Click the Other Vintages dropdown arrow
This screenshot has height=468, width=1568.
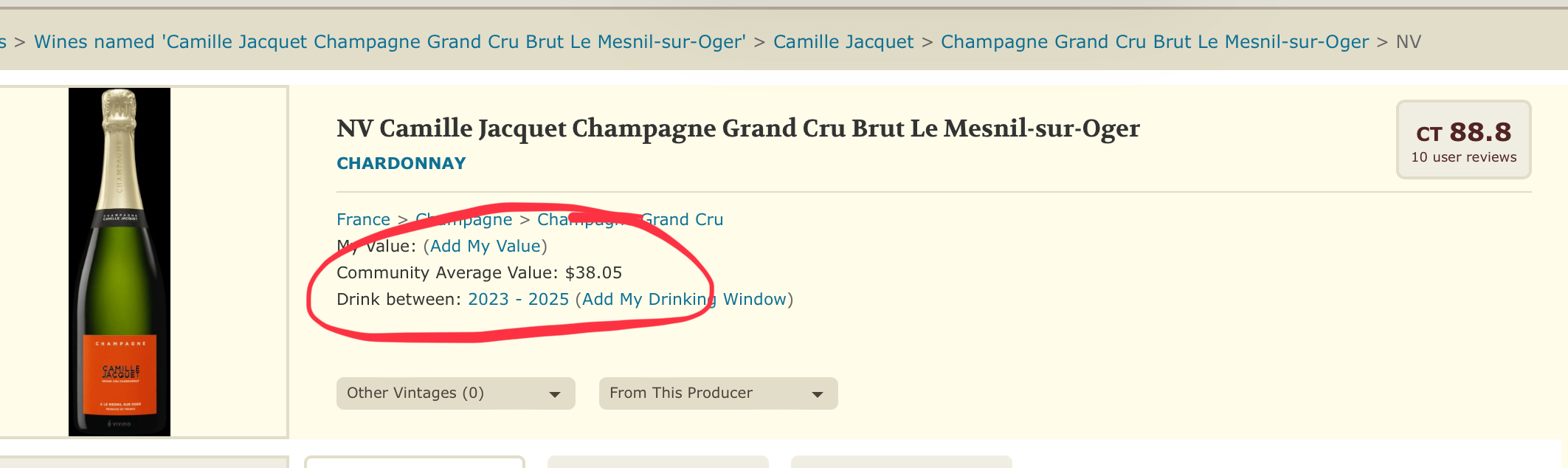pyautogui.click(x=555, y=394)
